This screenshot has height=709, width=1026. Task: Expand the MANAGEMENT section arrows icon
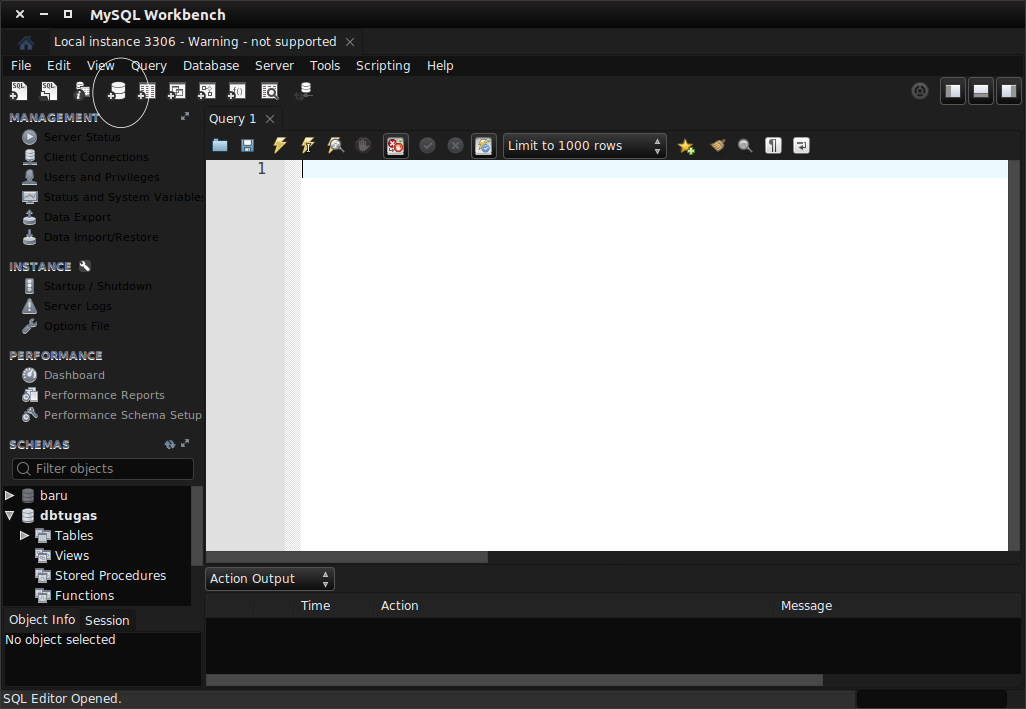[x=185, y=116]
